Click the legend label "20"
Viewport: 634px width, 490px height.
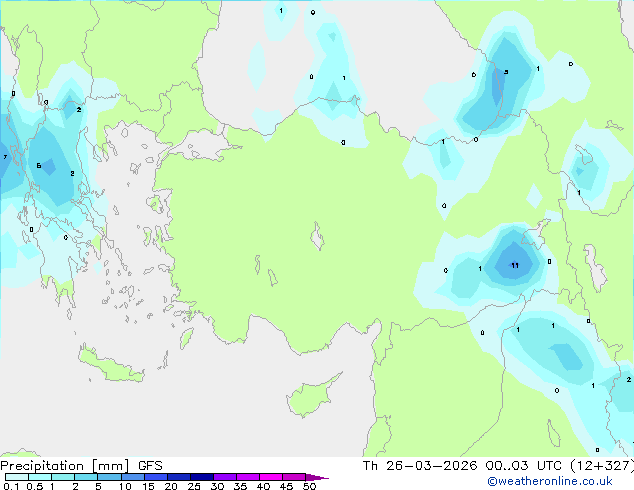[171, 486]
